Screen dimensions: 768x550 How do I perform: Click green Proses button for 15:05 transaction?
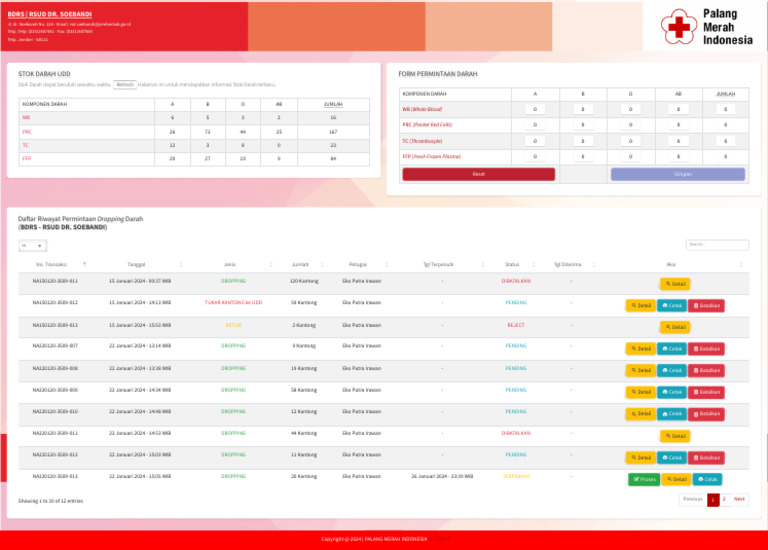click(x=644, y=479)
